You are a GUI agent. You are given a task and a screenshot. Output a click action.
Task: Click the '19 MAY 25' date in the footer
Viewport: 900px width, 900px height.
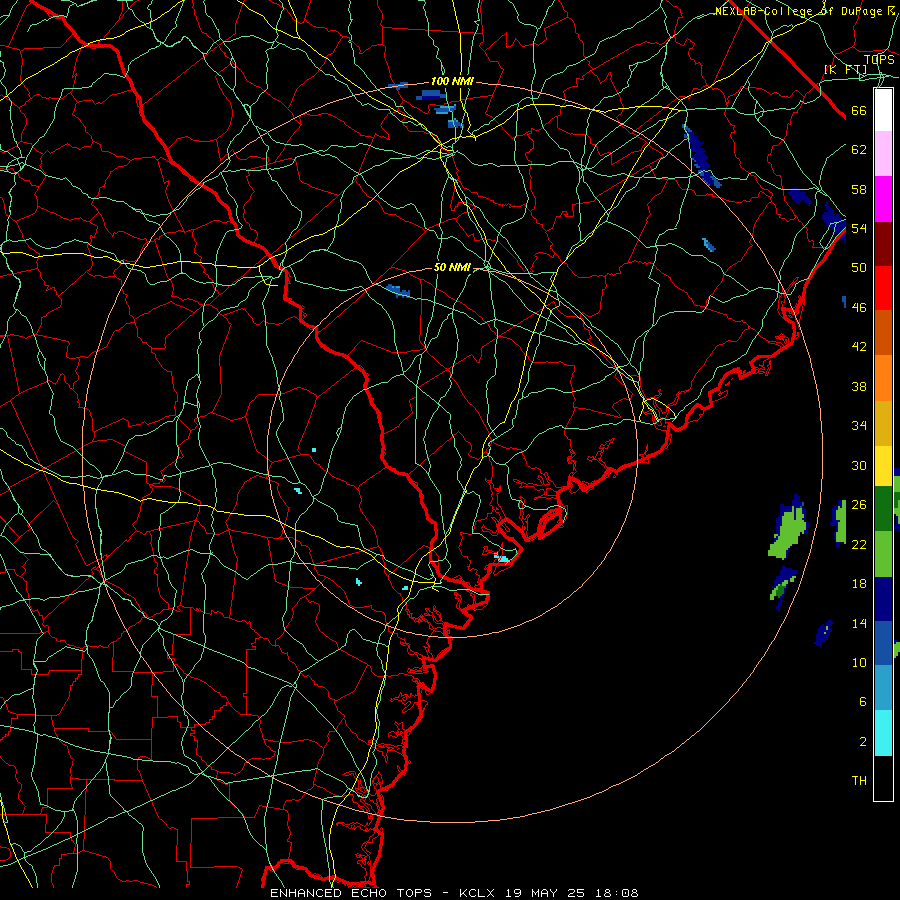546,893
